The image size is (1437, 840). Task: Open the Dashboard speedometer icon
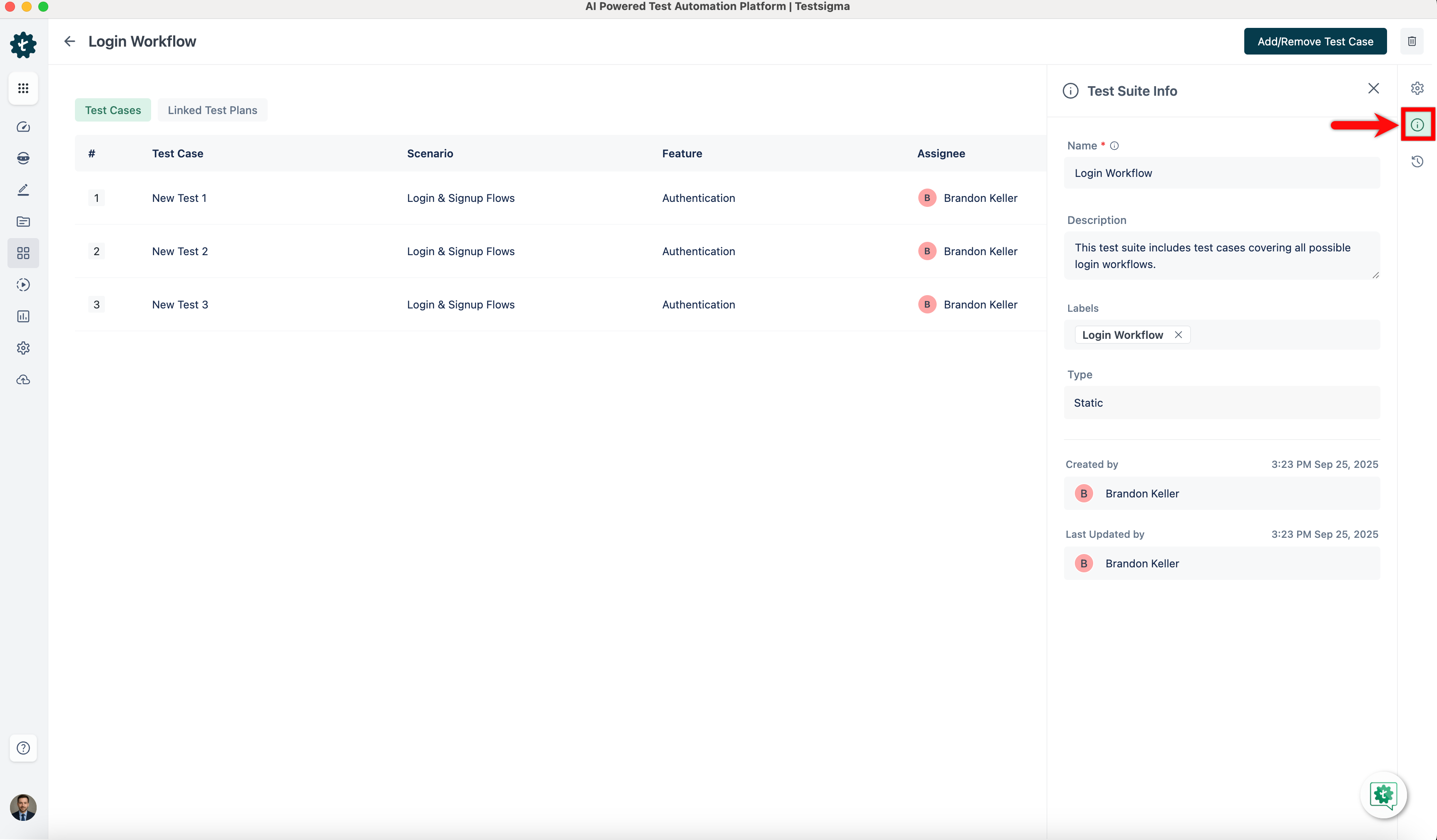23,127
